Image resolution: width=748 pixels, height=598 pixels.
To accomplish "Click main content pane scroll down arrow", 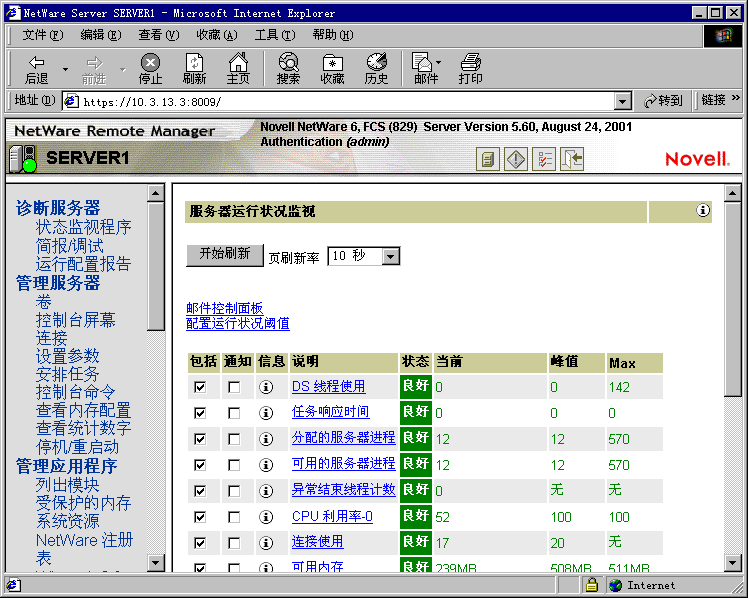I will click(732, 563).
